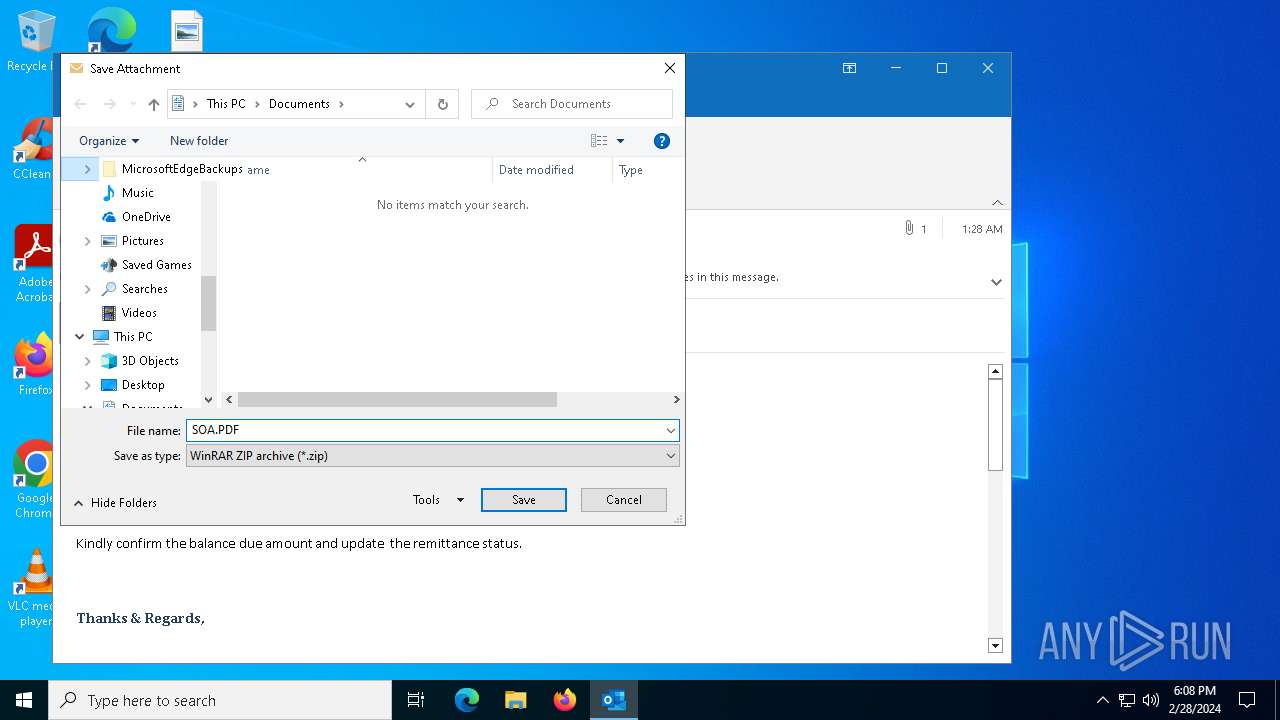Open the Google Chrome desktop shortcut
This screenshot has width=1280, height=720.
click(33, 480)
